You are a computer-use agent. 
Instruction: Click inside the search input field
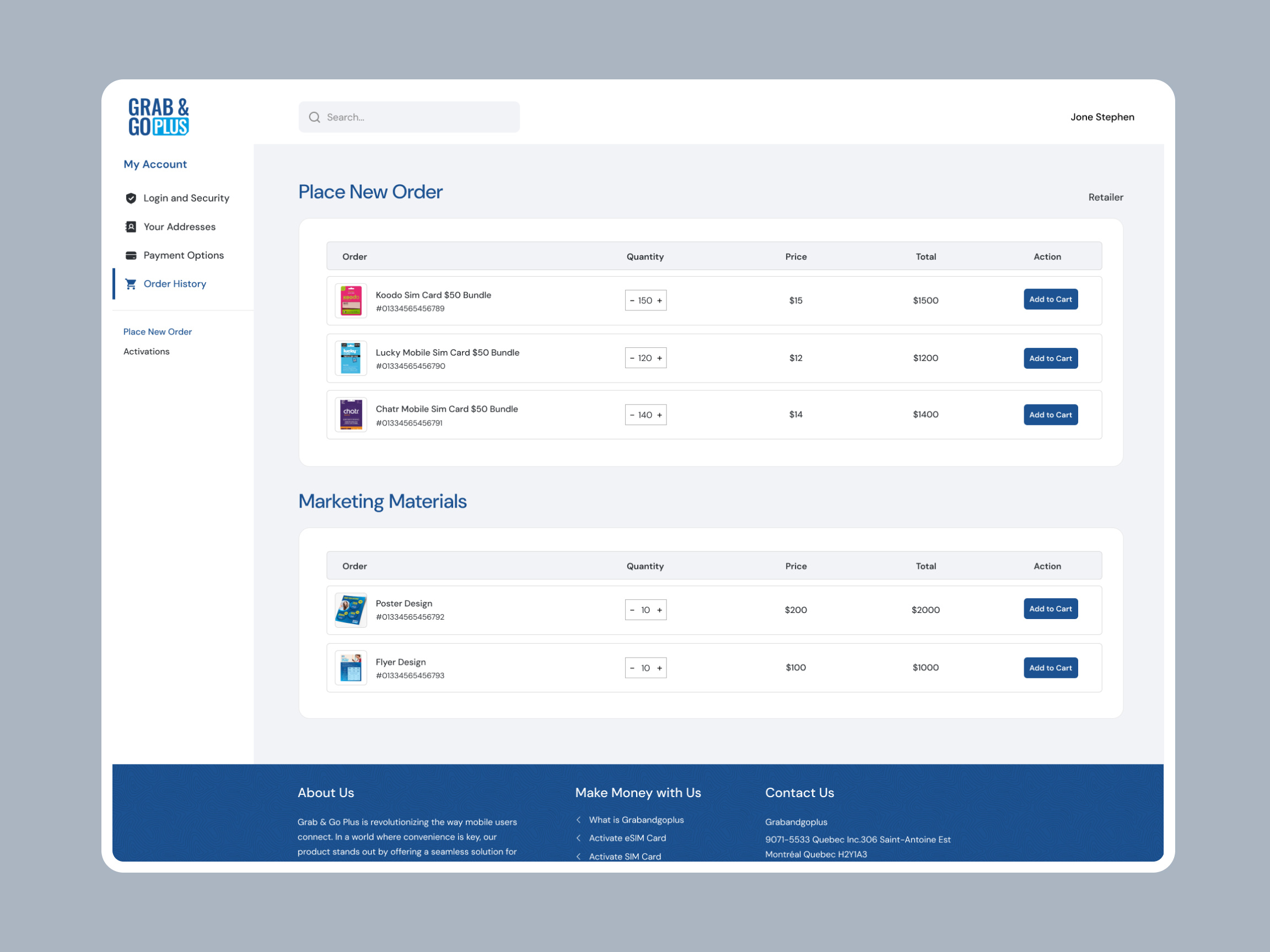point(402,116)
